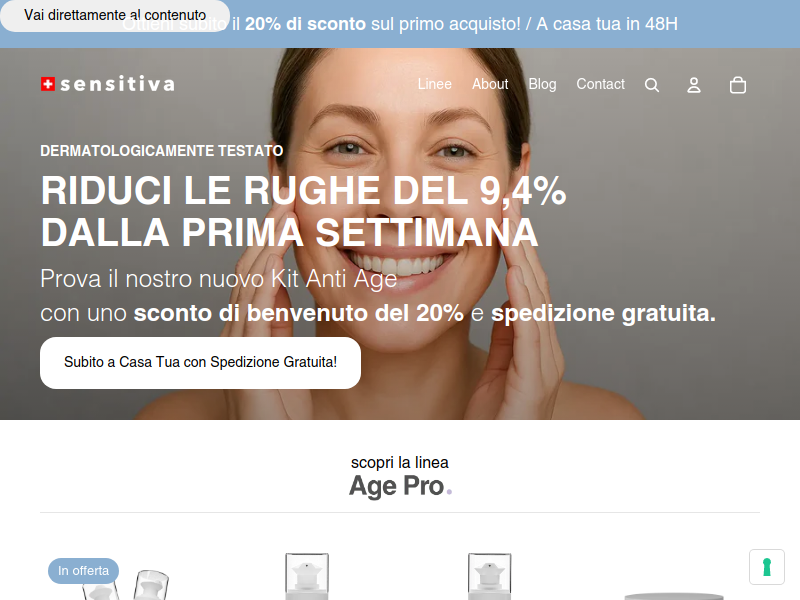Click the 'Age Pro.' collection heading
Viewport: 800px width, 600px height.
click(401, 486)
